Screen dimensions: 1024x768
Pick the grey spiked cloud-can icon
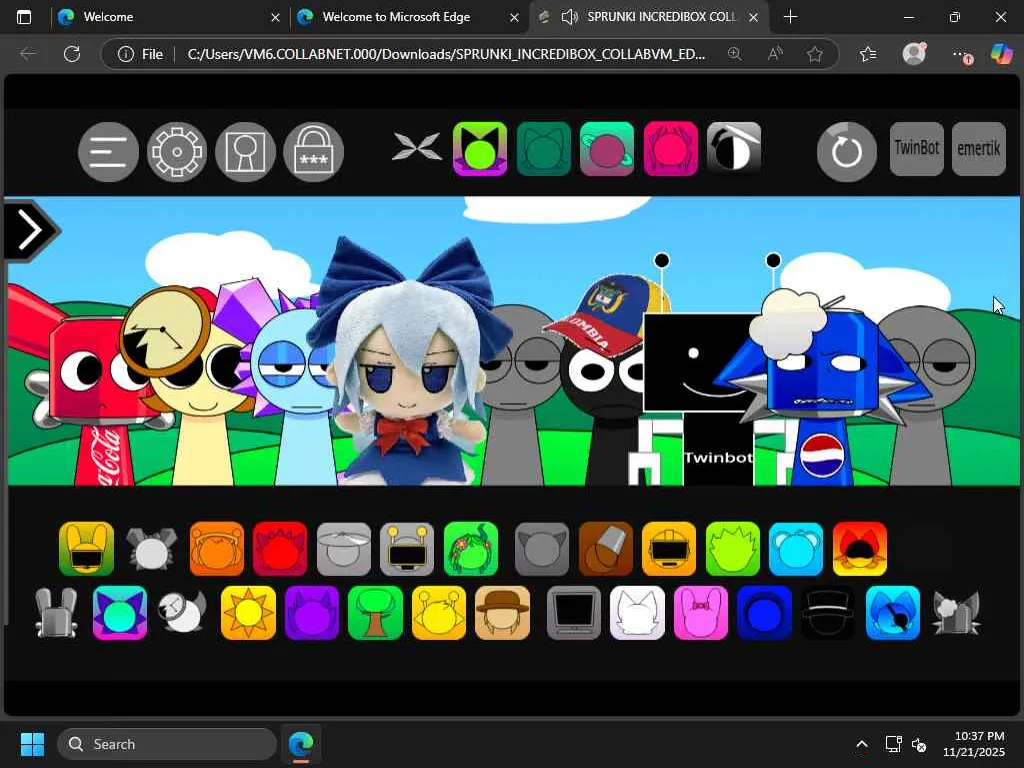tap(956, 612)
